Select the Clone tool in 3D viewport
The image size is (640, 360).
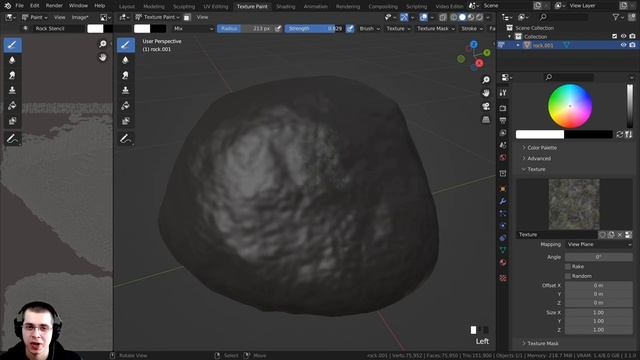pyautogui.click(x=126, y=90)
